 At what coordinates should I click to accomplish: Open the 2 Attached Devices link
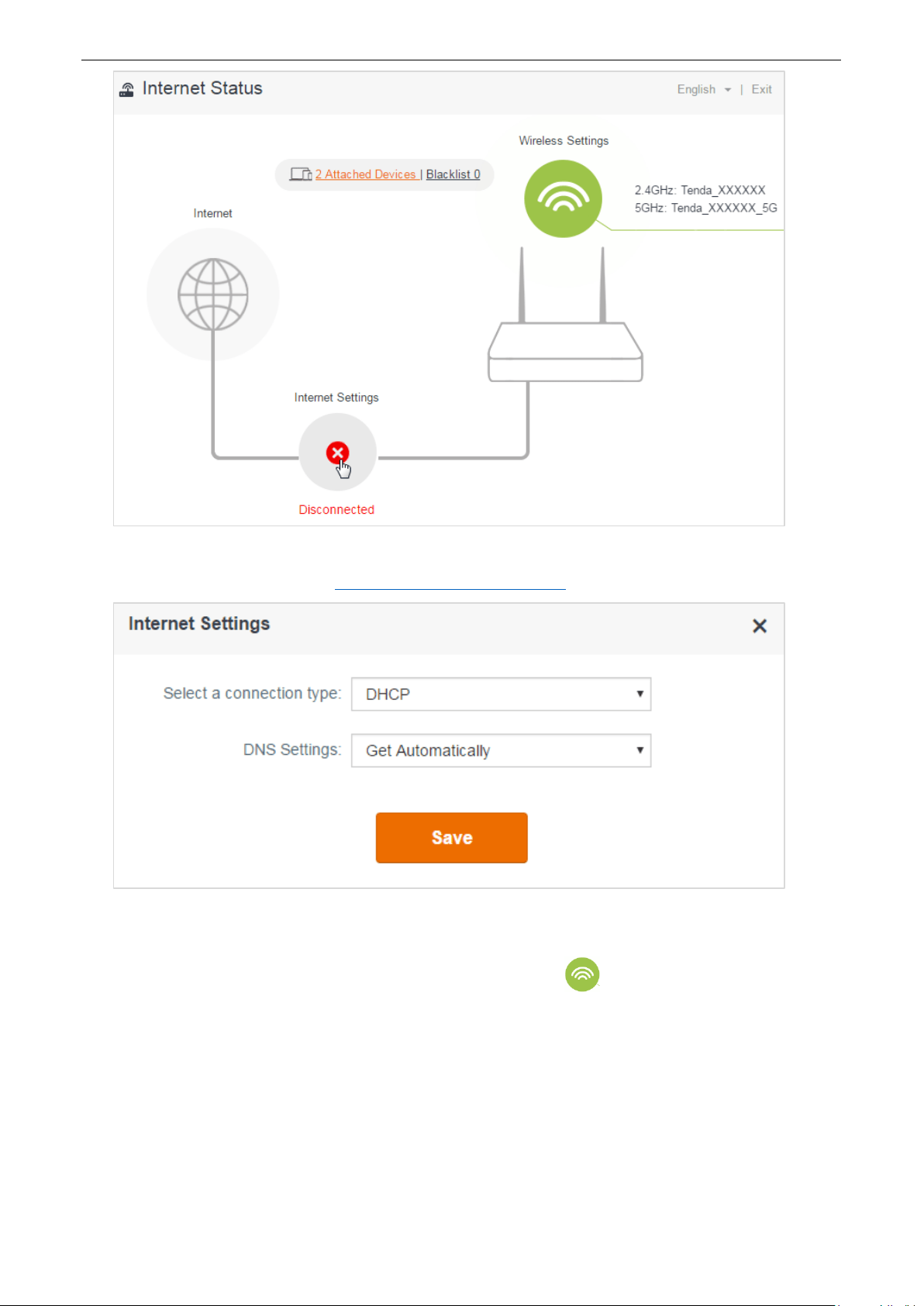[366, 174]
